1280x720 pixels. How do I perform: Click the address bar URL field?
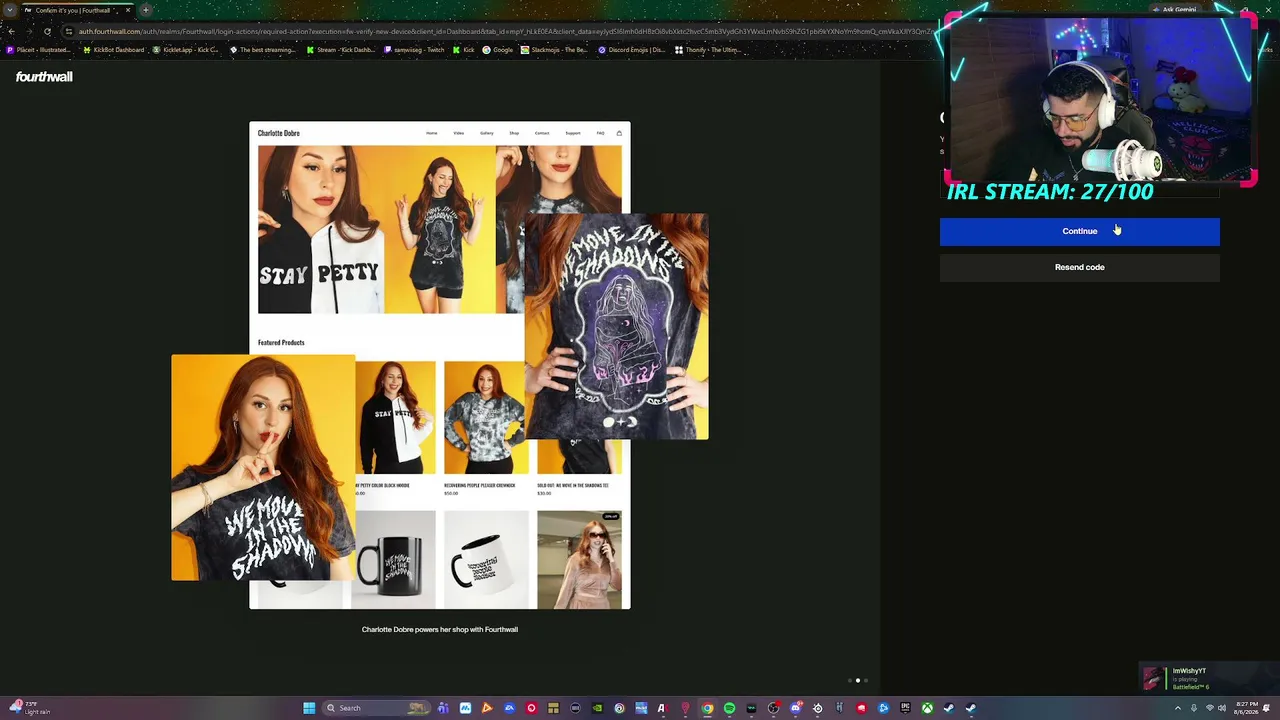click(500, 31)
